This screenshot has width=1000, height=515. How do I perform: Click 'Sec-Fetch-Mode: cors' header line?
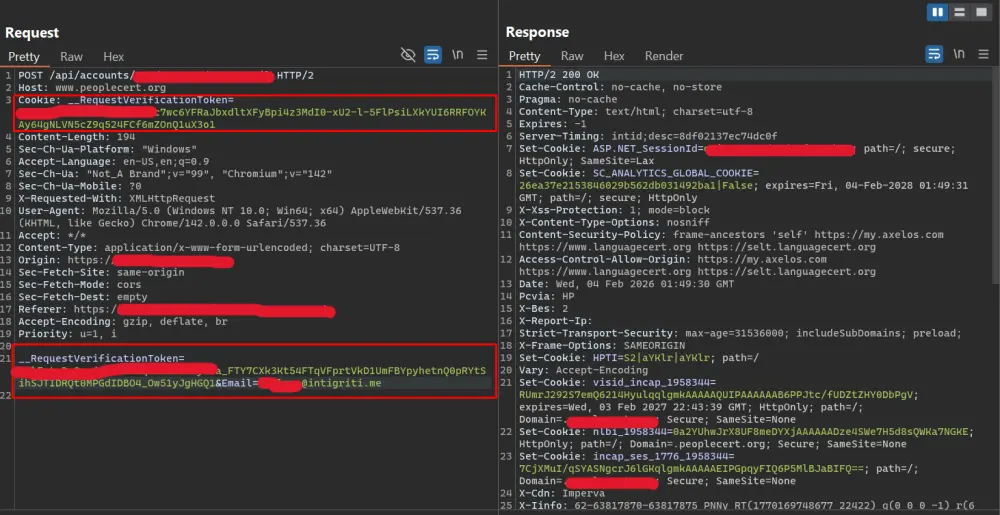(80, 284)
